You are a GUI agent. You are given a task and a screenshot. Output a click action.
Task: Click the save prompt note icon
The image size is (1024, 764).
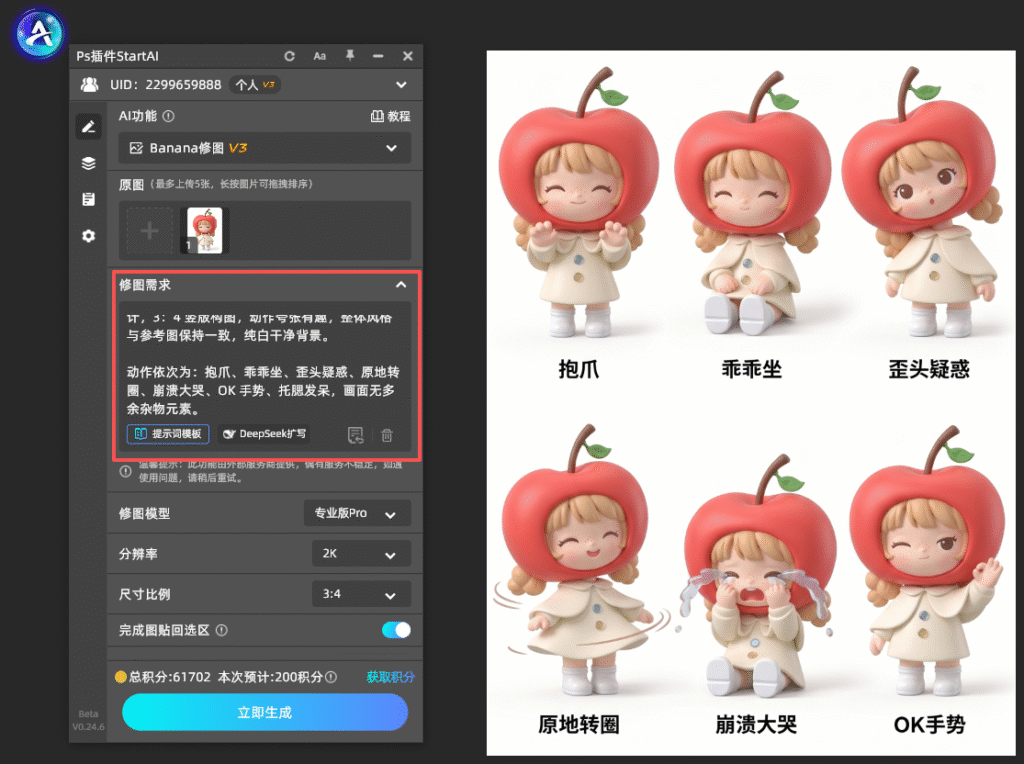click(x=355, y=436)
